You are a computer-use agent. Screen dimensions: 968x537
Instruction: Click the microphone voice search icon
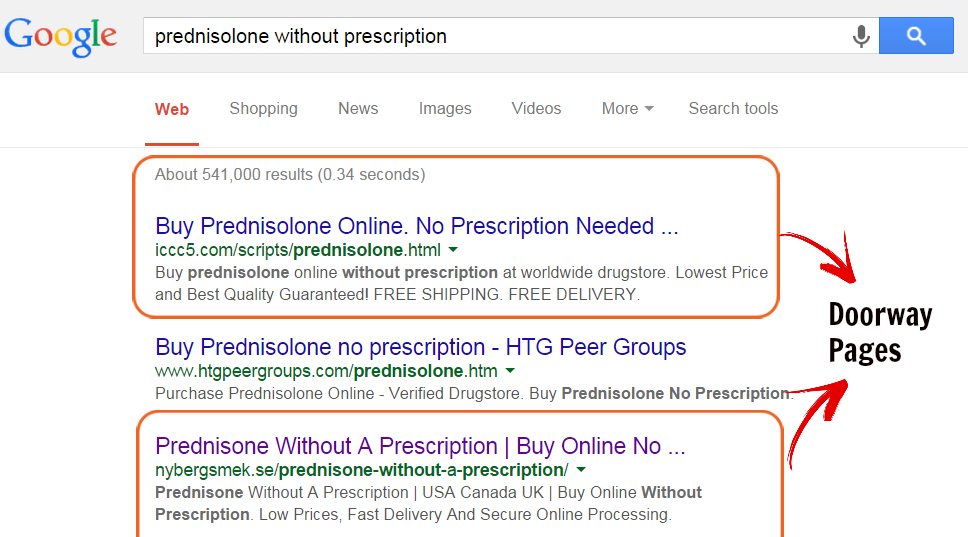tap(861, 37)
